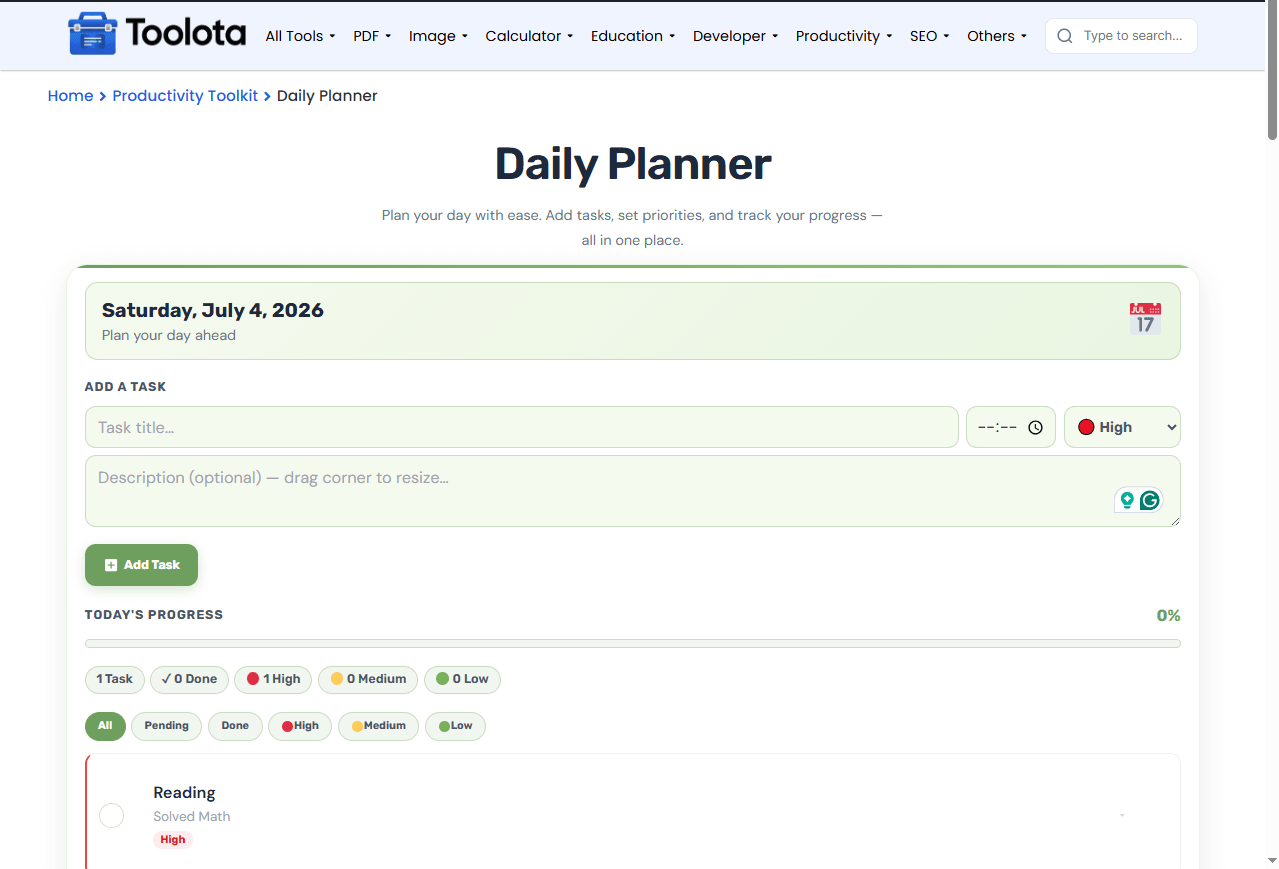This screenshot has width=1279, height=869.
Task: Expand the Others menu
Action: click(997, 36)
